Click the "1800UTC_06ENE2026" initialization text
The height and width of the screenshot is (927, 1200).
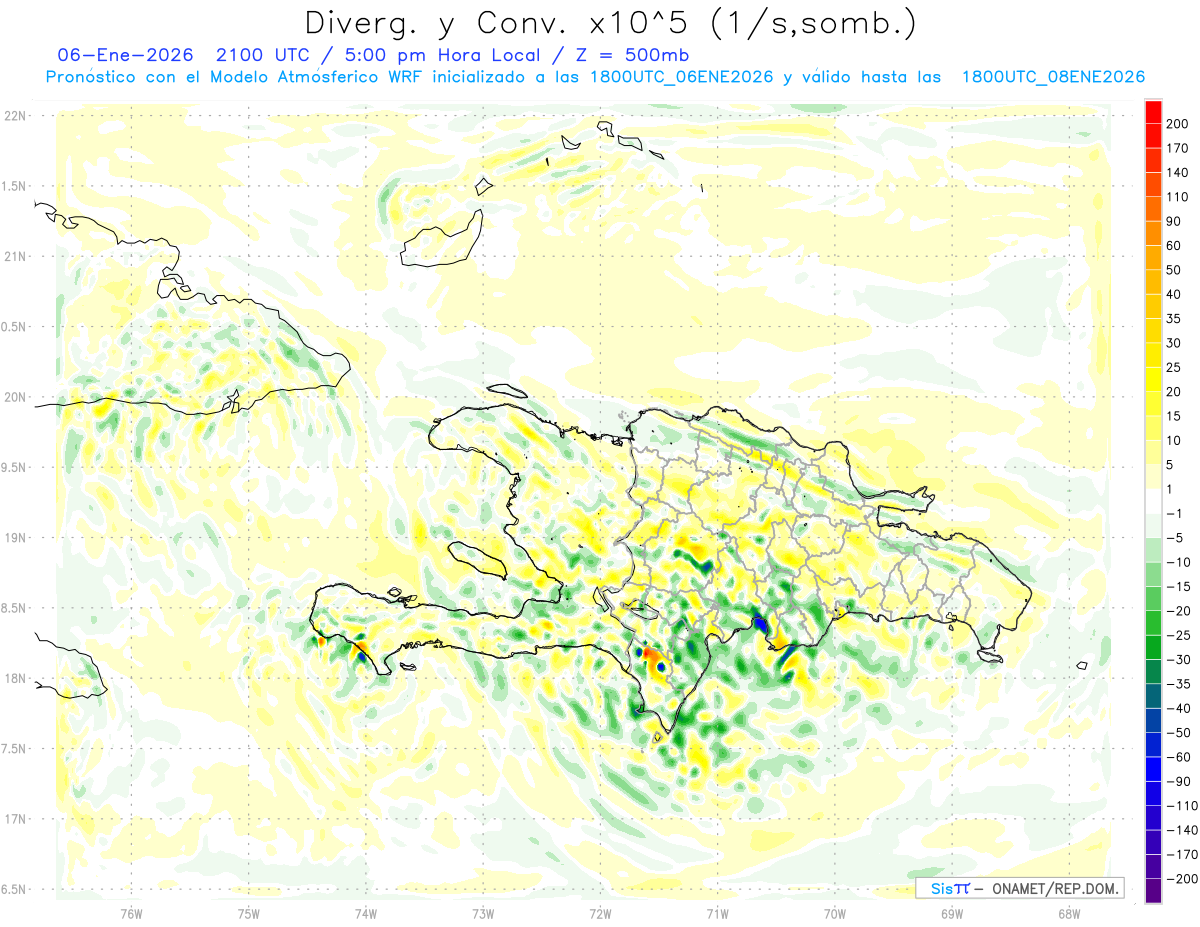click(683, 77)
